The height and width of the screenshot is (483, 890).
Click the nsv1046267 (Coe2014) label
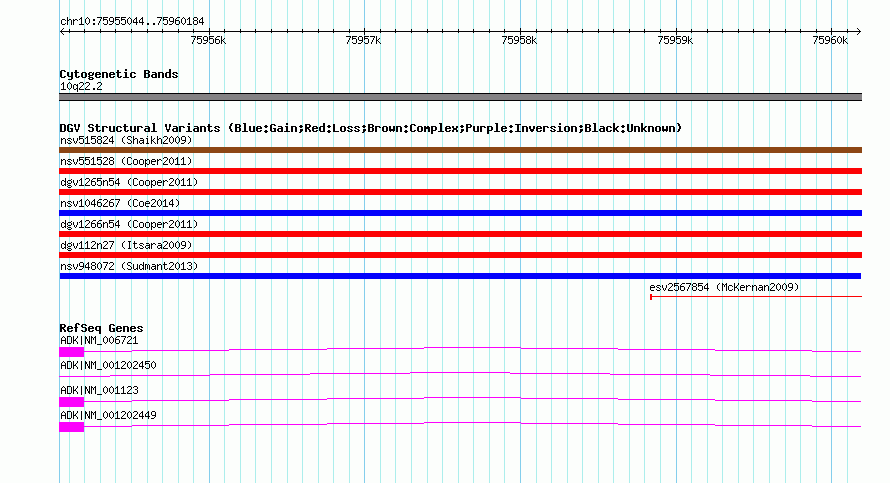[x=120, y=203]
